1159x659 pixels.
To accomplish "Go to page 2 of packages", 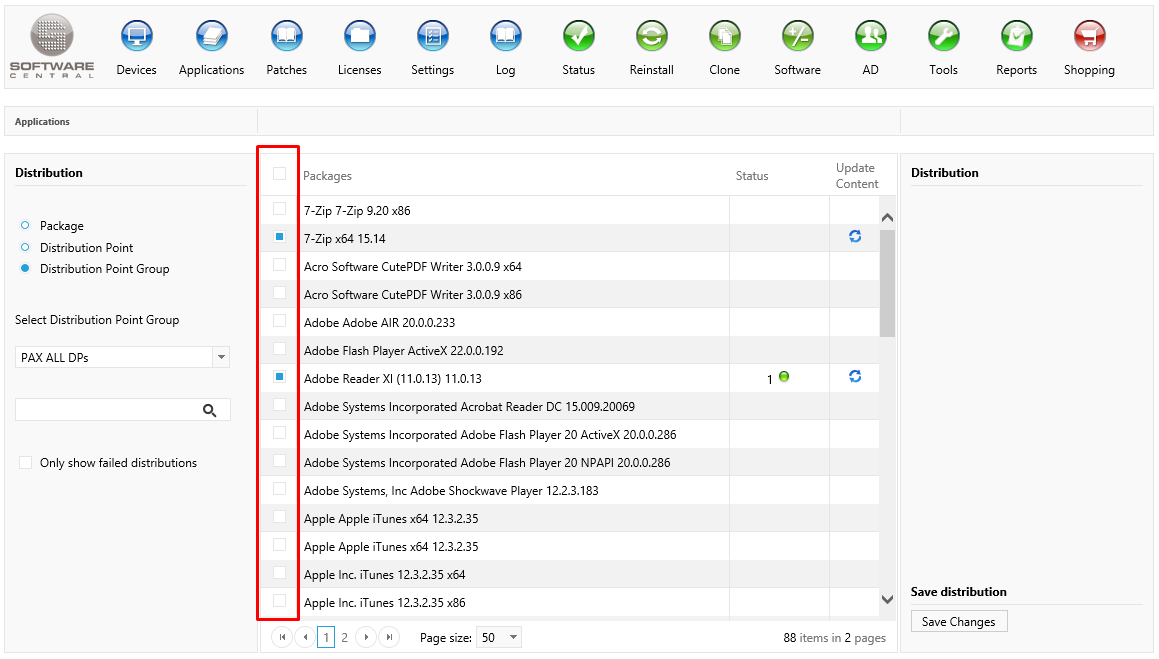I will [x=345, y=637].
